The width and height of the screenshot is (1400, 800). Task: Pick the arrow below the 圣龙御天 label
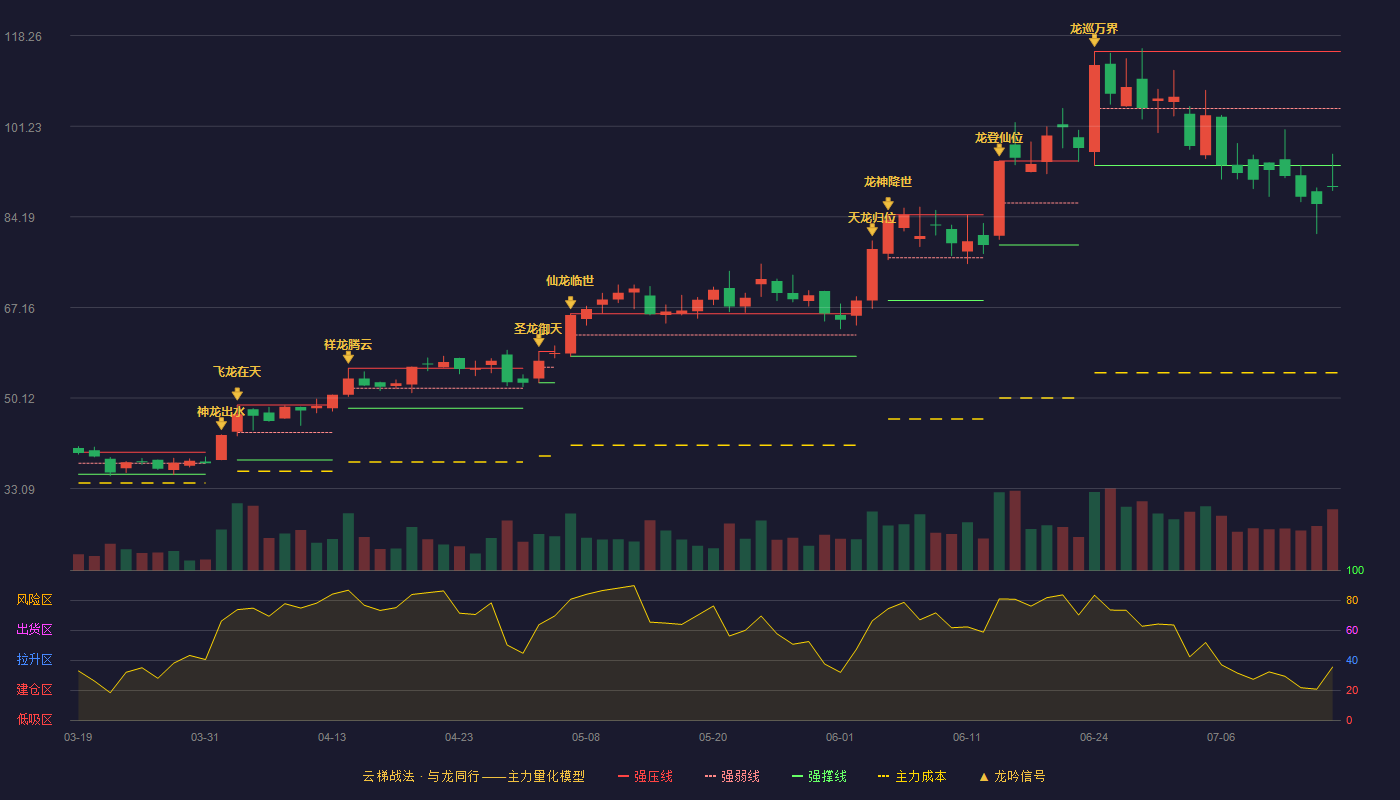pos(539,341)
